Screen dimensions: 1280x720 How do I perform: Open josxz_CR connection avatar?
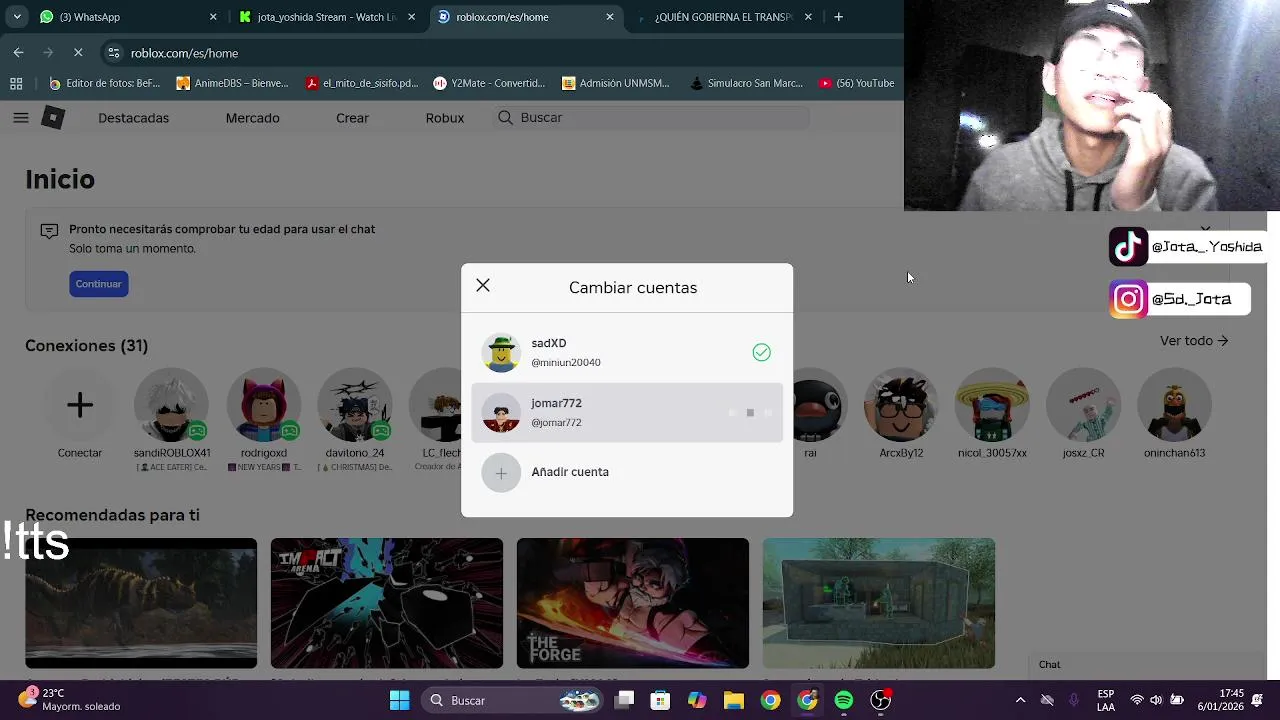[x=1083, y=405]
